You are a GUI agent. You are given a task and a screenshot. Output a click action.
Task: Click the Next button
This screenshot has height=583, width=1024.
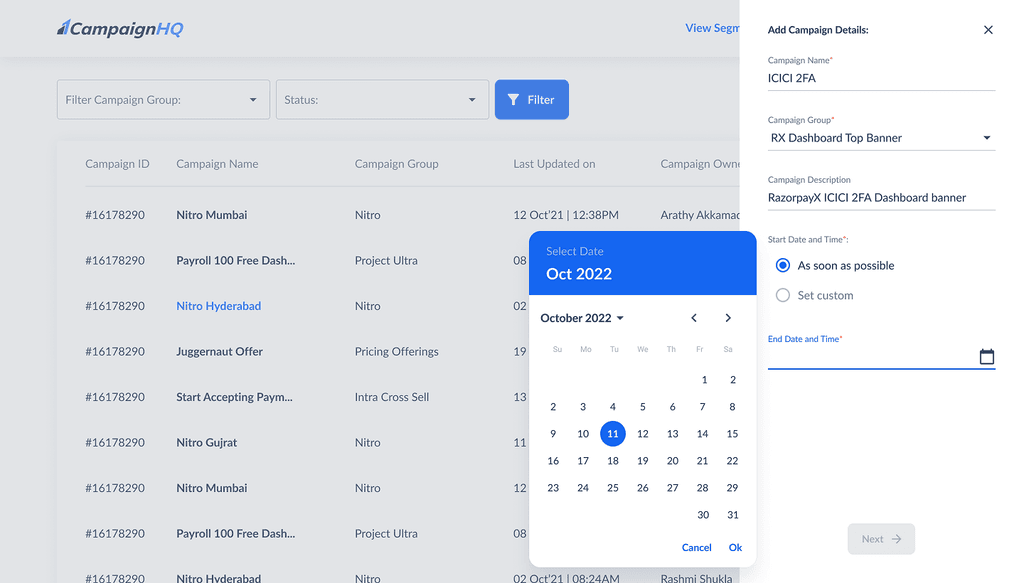(881, 539)
